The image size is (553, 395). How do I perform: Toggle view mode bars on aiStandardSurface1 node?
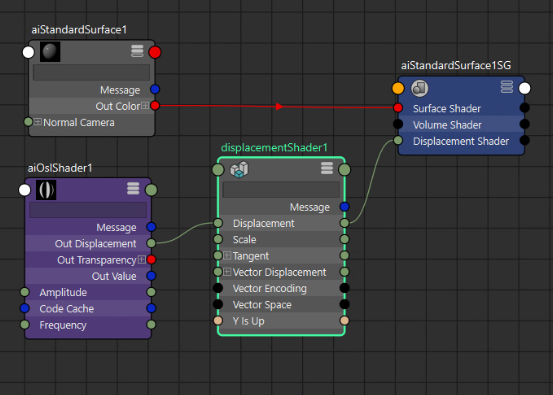(137, 51)
